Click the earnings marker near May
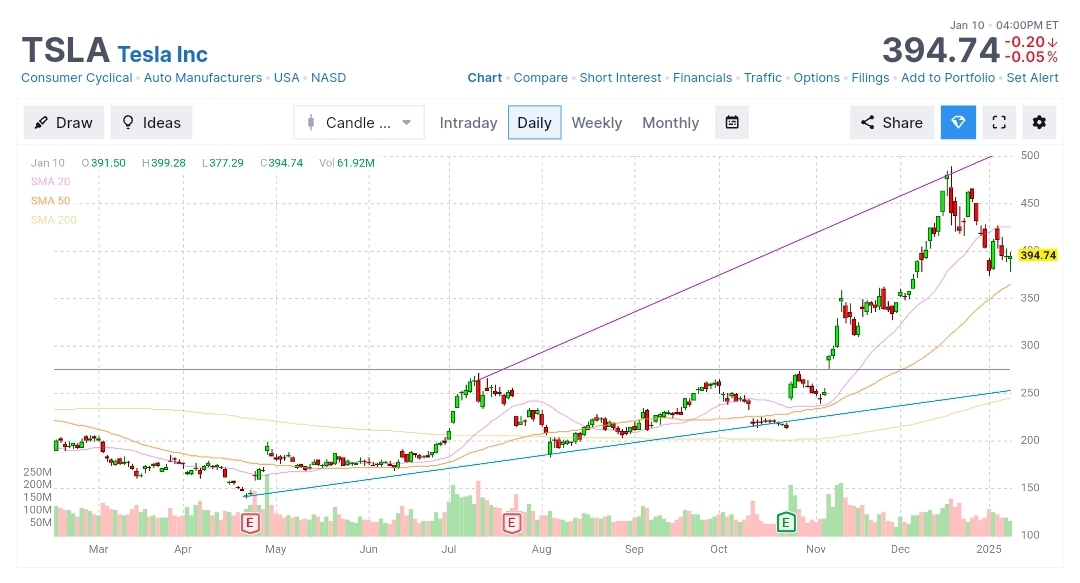 (250, 522)
